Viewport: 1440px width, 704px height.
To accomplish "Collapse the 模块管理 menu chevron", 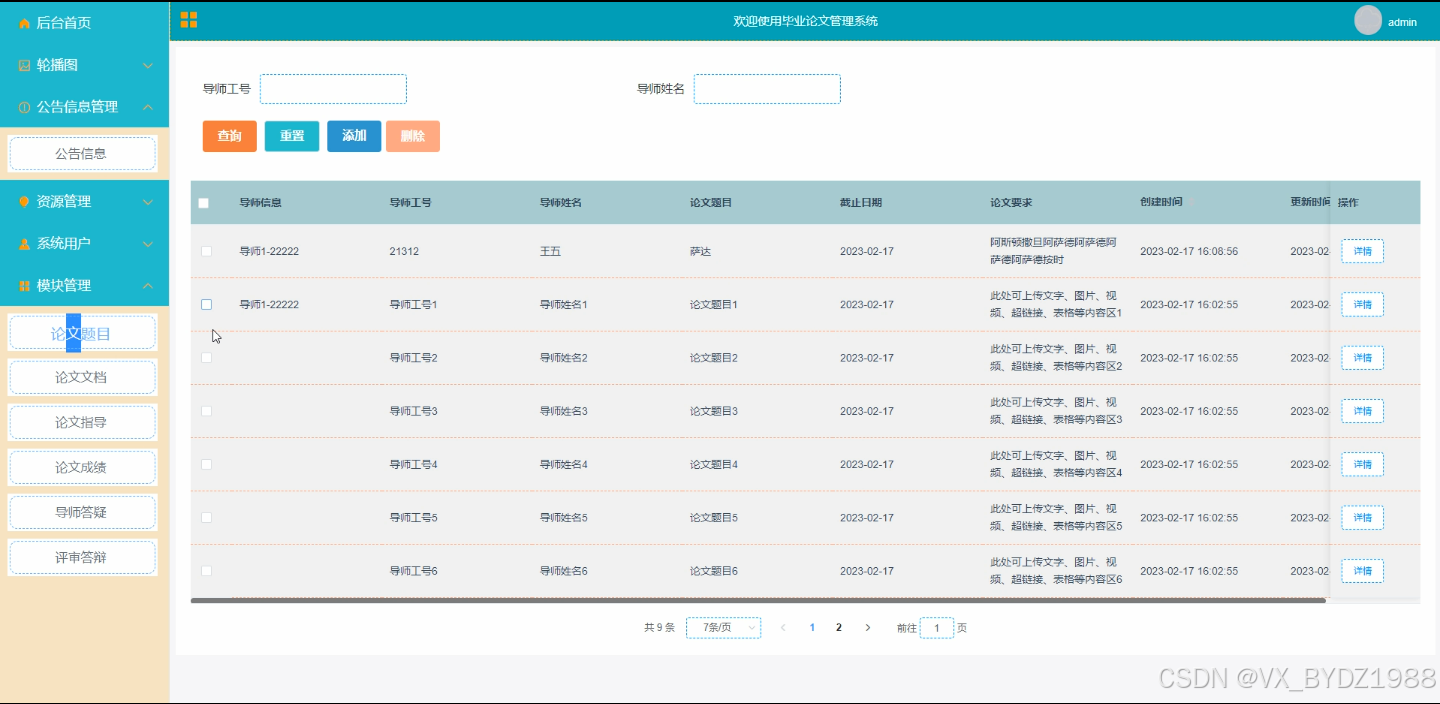I will pos(148,286).
